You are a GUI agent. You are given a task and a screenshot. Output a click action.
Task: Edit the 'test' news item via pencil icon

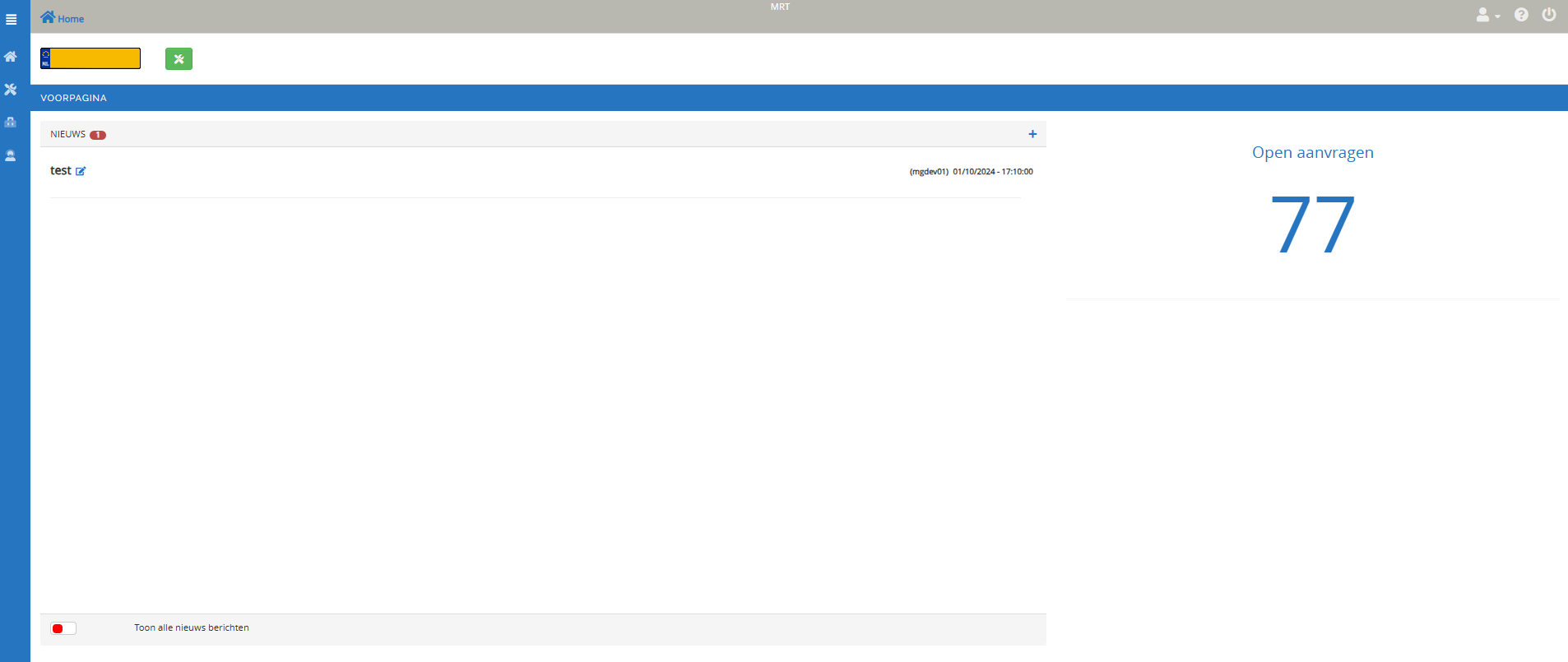pyautogui.click(x=81, y=171)
